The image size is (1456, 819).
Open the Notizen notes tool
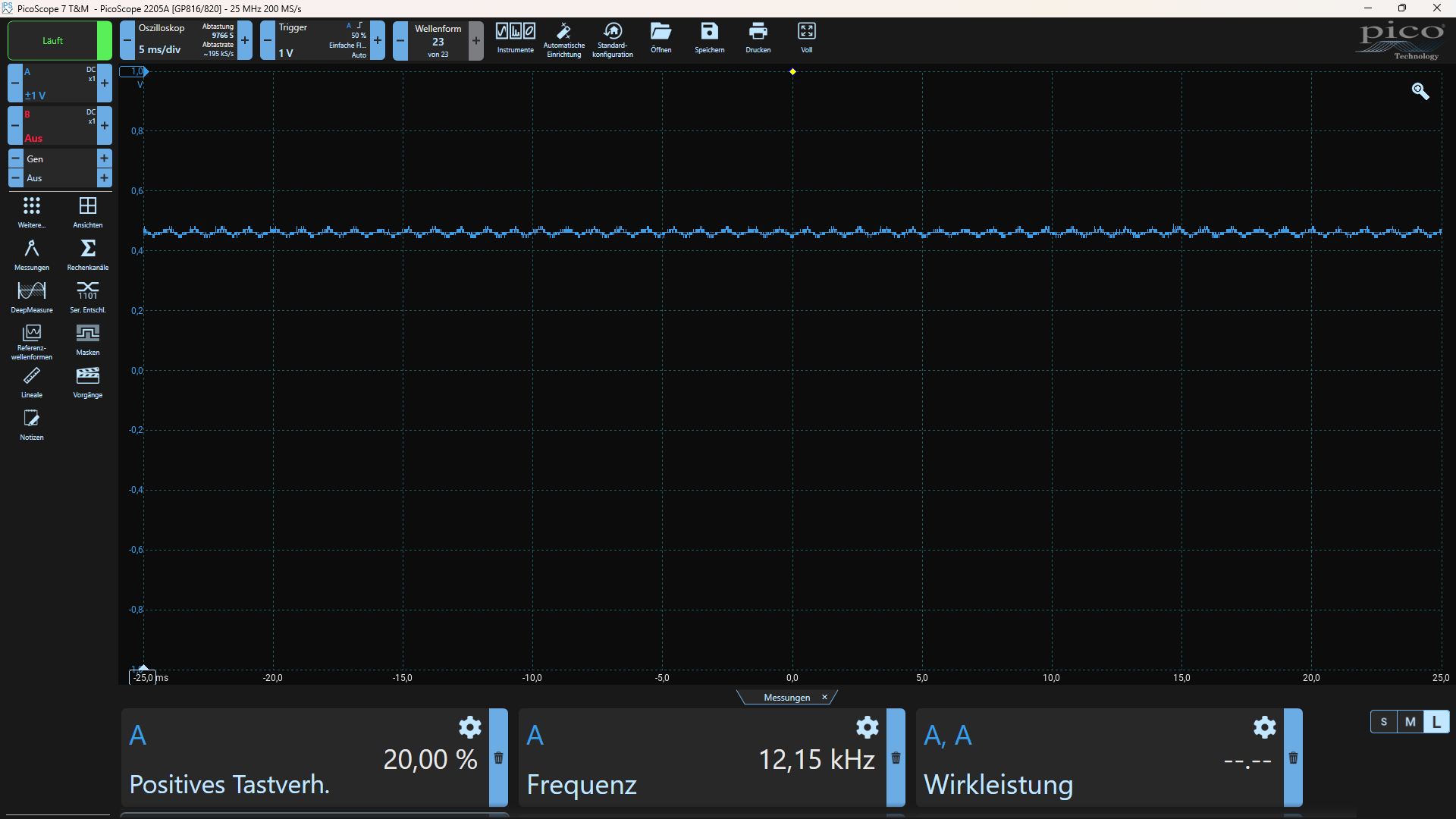coord(32,423)
